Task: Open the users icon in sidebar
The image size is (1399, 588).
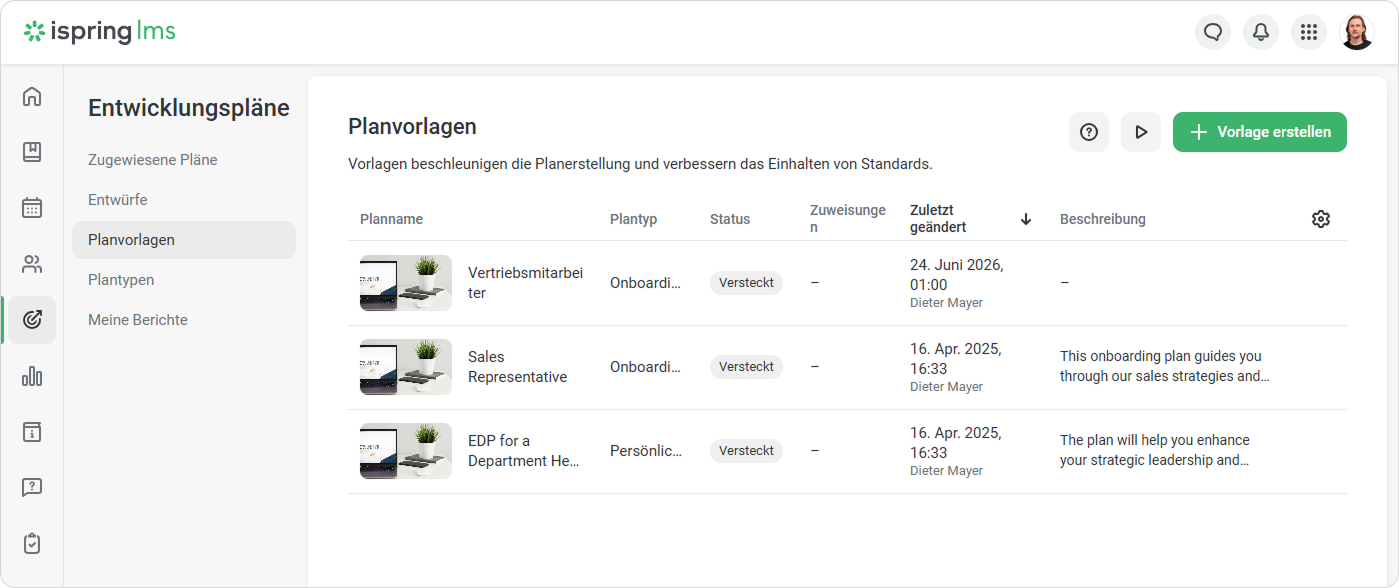Action: click(x=32, y=264)
